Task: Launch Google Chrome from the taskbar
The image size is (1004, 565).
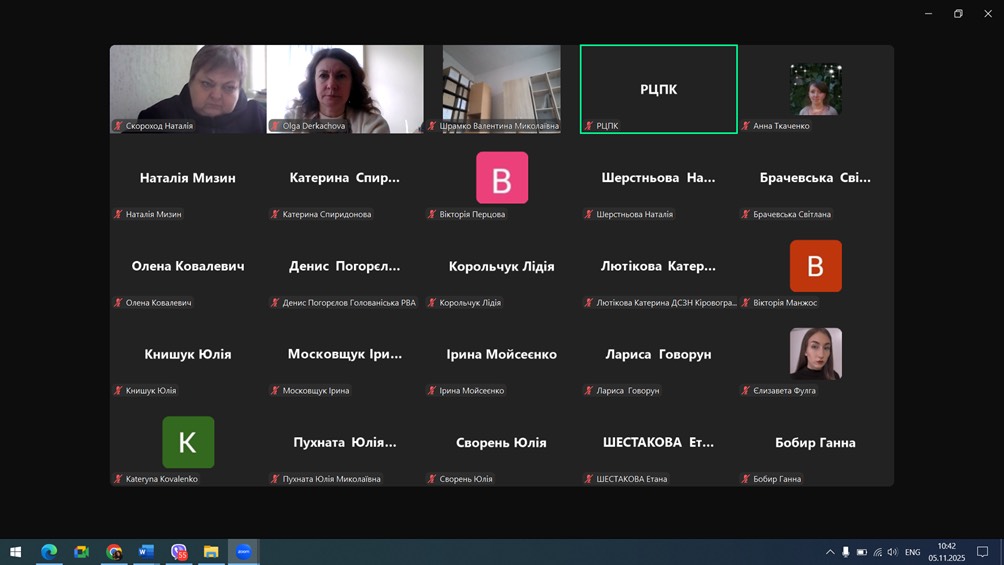Action: [114, 551]
